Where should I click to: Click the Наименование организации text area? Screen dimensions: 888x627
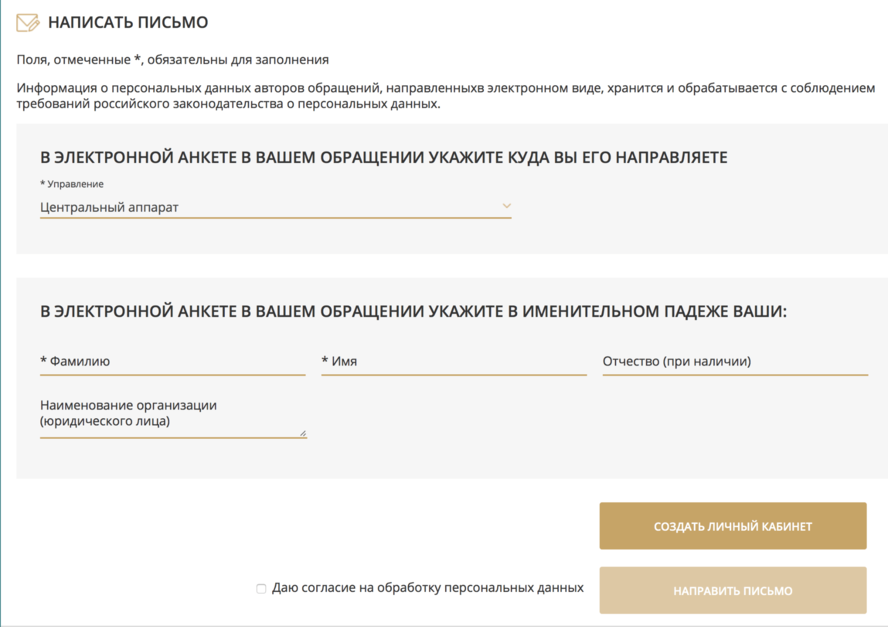point(173,417)
